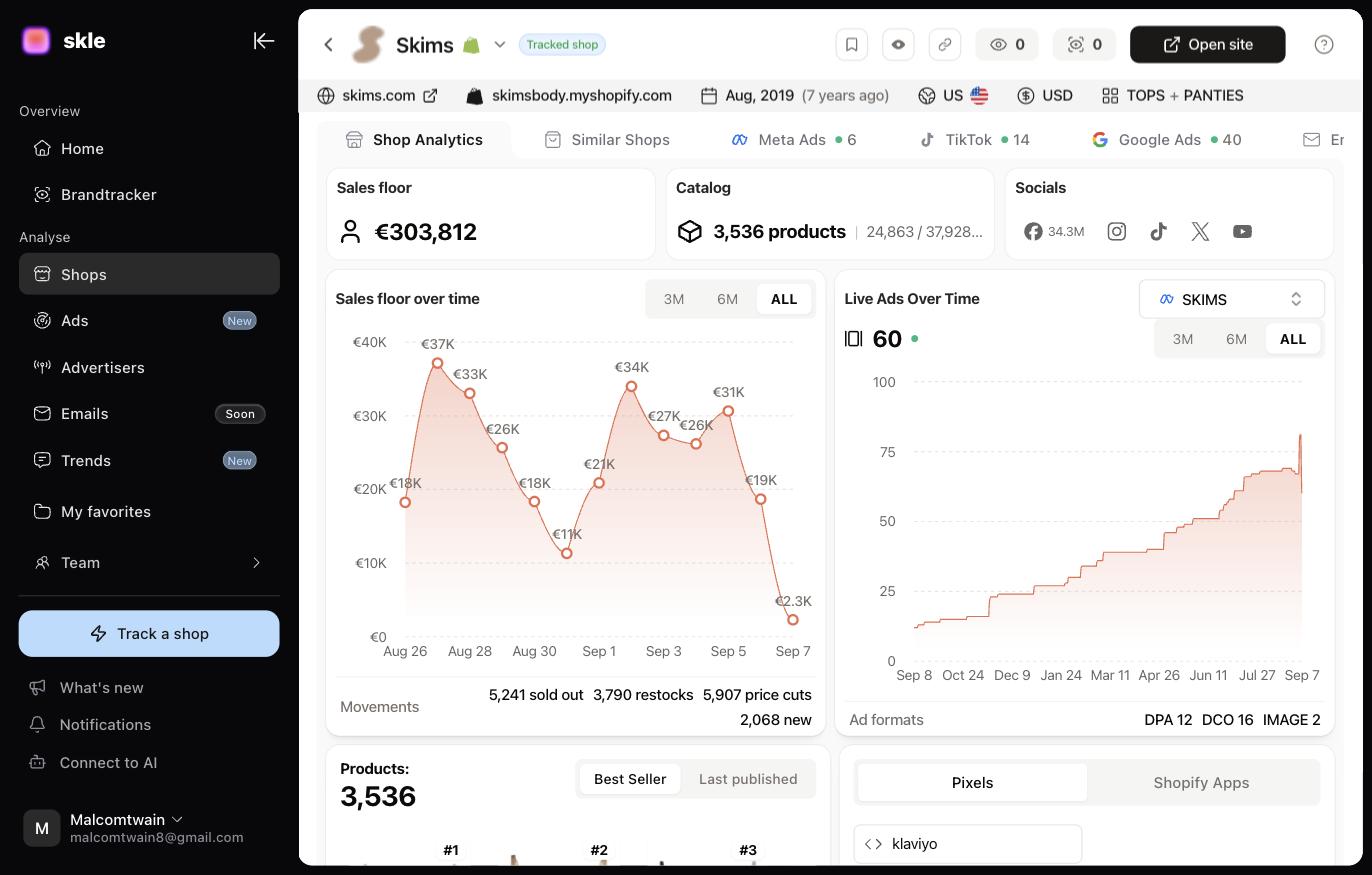1372x875 pixels.
Task: Open site in new window
Action: click(x=1208, y=44)
